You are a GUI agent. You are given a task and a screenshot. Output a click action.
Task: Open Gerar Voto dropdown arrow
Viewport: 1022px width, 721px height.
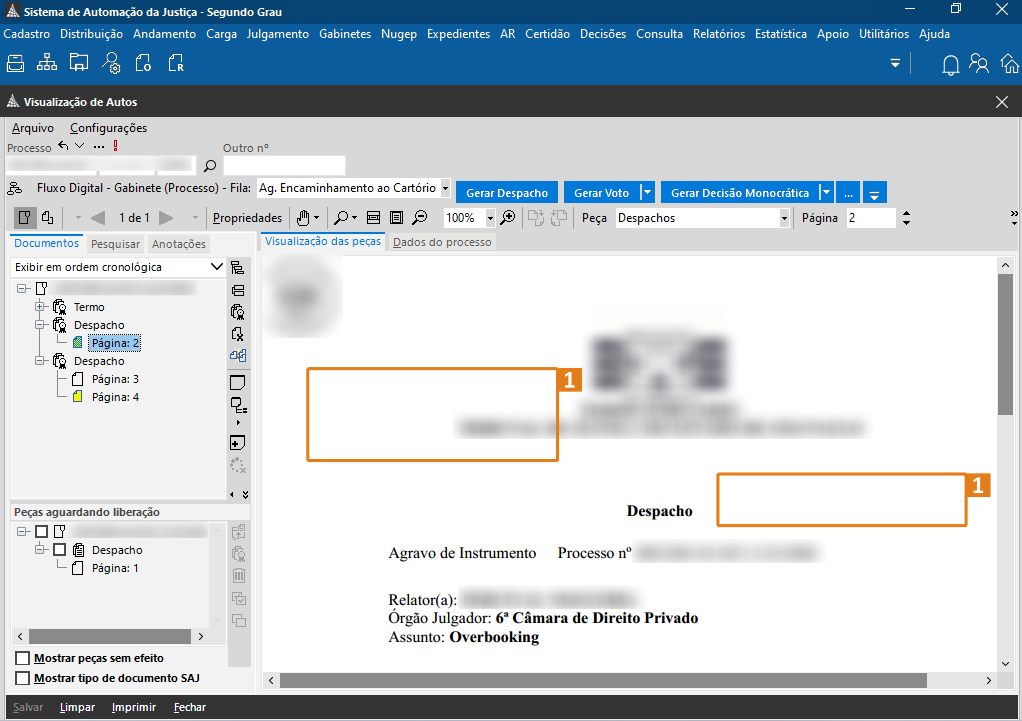click(647, 193)
